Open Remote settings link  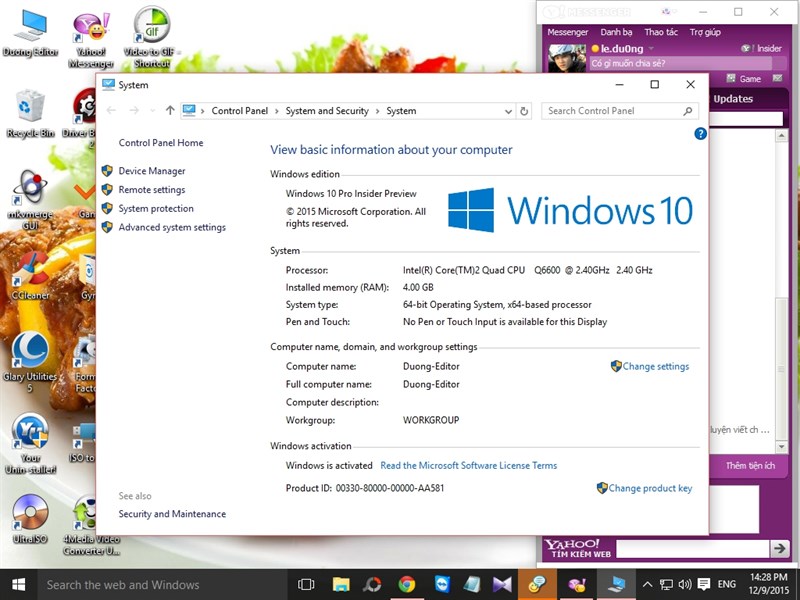click(152, 190)
